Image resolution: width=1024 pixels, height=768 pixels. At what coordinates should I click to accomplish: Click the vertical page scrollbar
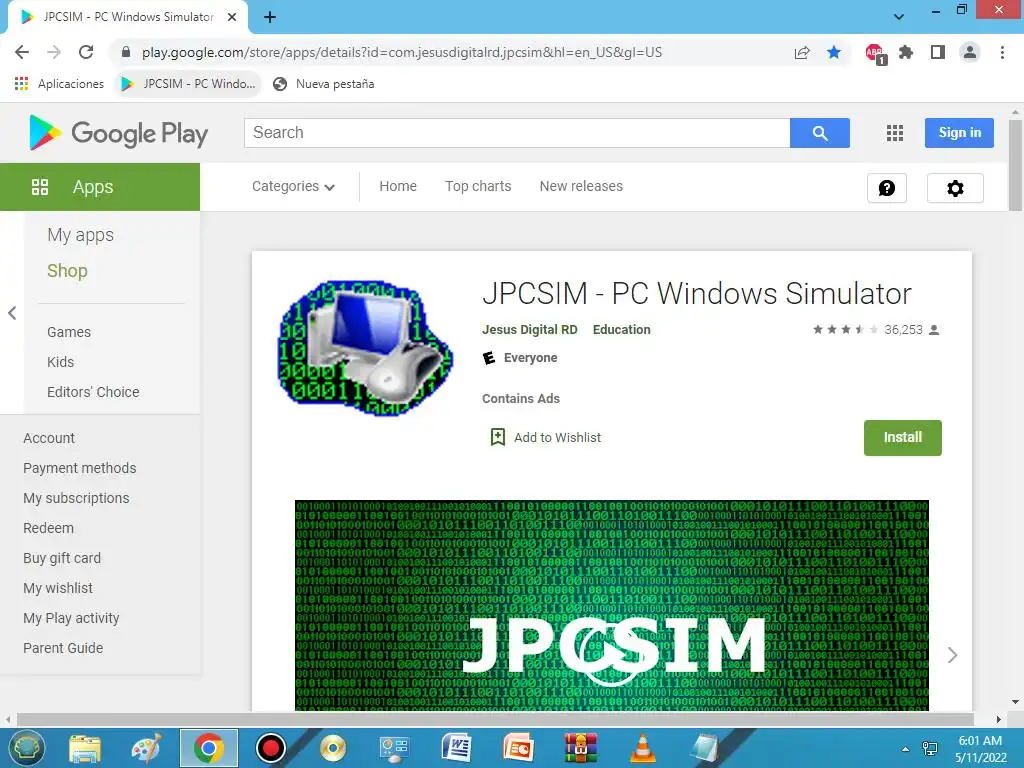[x=1015, y=165]
